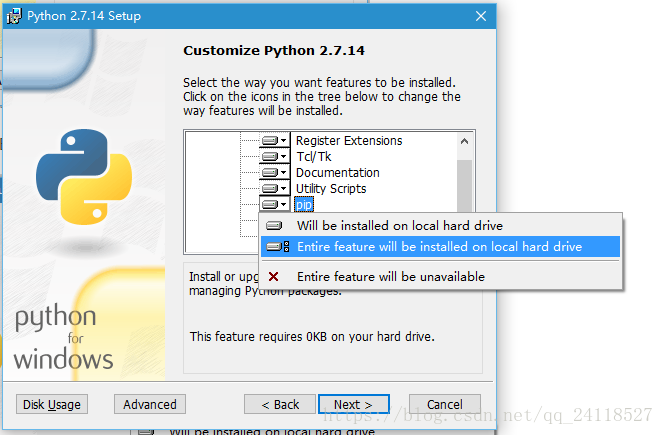
Task: Choose 'Will be installed on local hard drive'
Action: point(440,225)
